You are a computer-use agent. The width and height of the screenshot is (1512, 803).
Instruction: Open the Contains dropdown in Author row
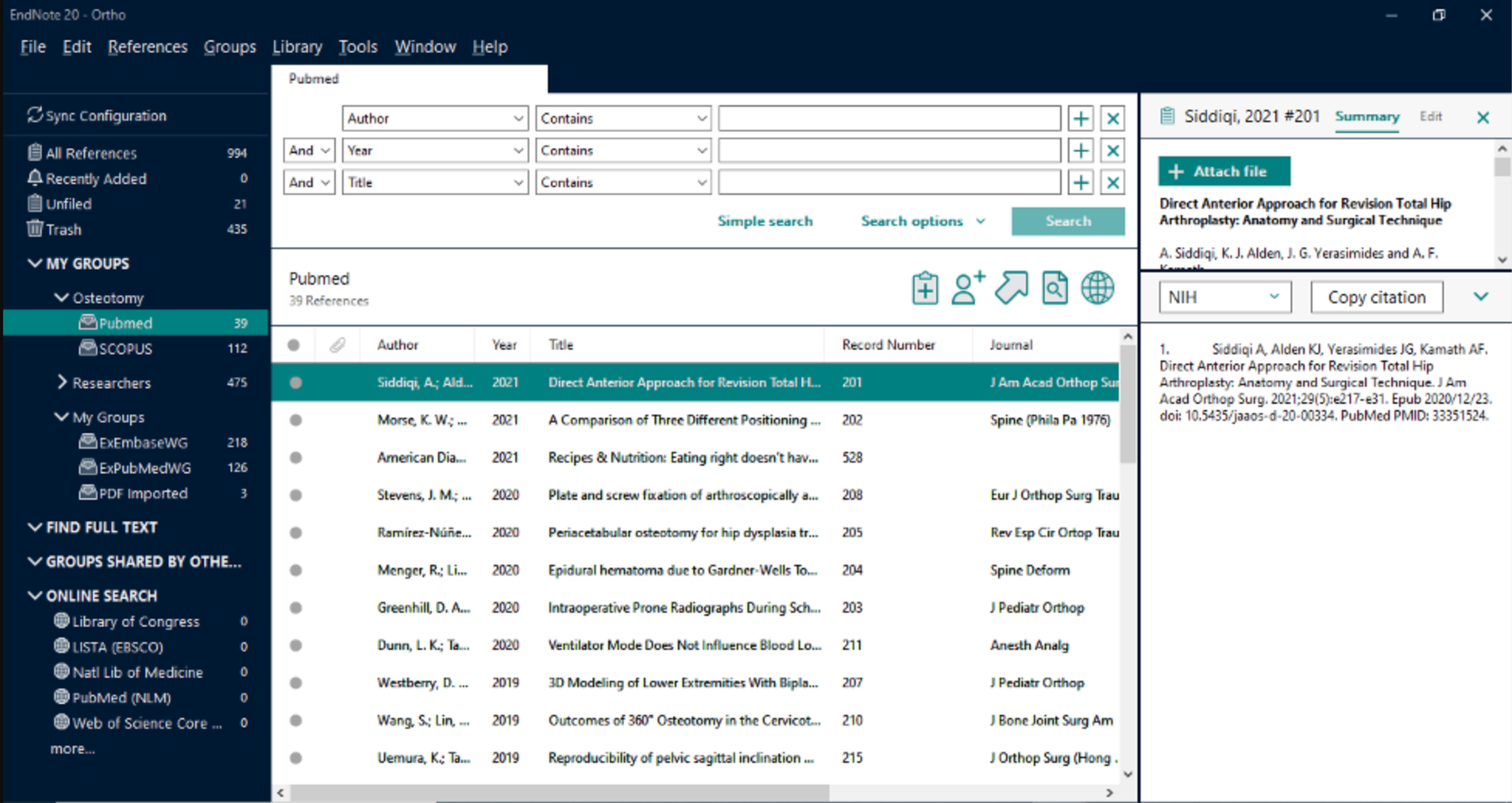tap(623, 118)
